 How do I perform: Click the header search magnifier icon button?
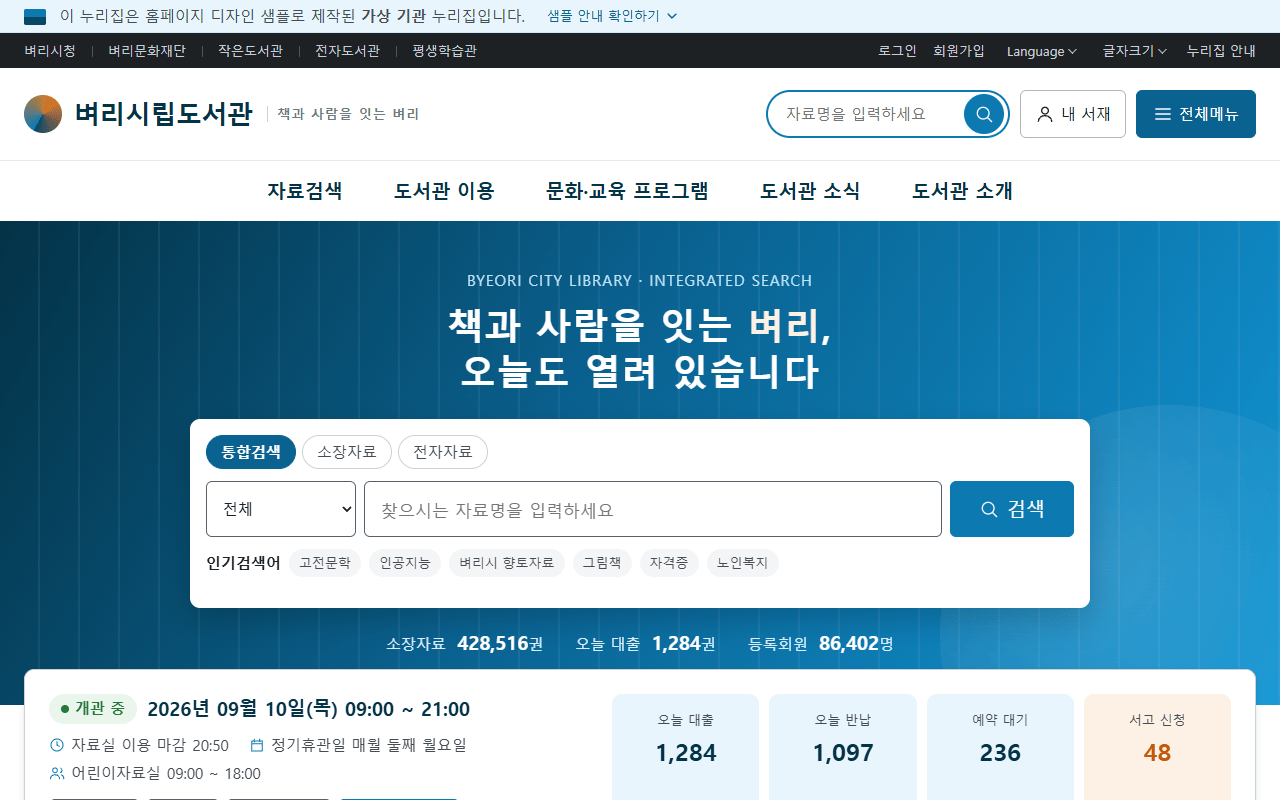click(984, 114)
